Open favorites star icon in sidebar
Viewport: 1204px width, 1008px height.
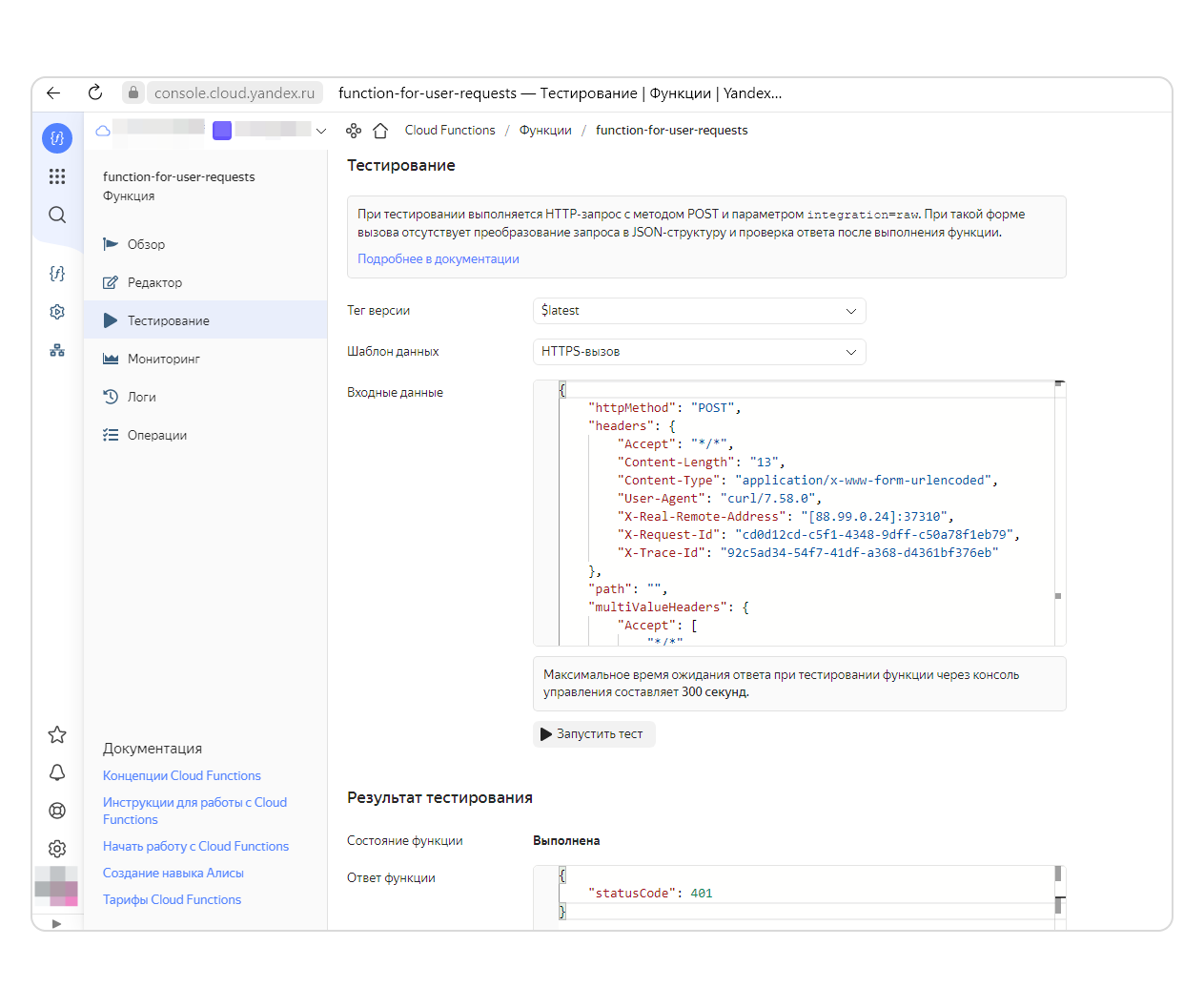[57, 734]
